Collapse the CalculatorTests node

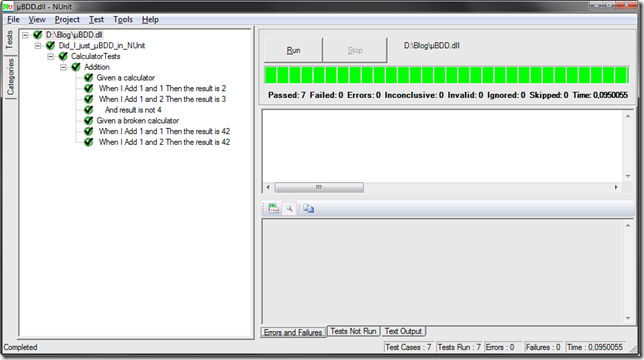[x=51, y=56]
